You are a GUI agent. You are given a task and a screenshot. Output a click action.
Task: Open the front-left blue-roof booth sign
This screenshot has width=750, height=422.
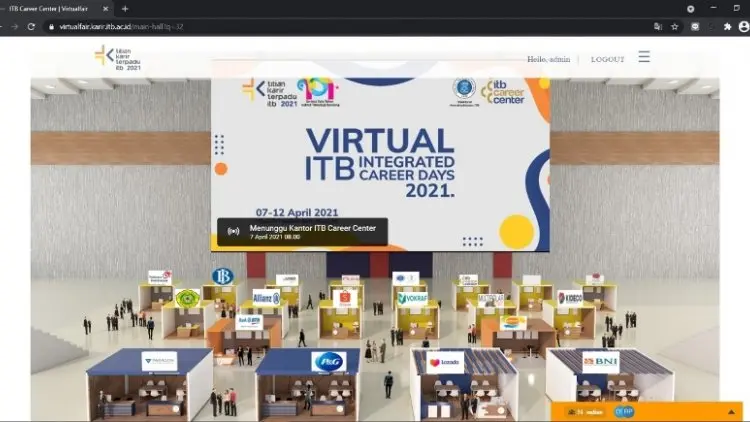tap(159, 361)
